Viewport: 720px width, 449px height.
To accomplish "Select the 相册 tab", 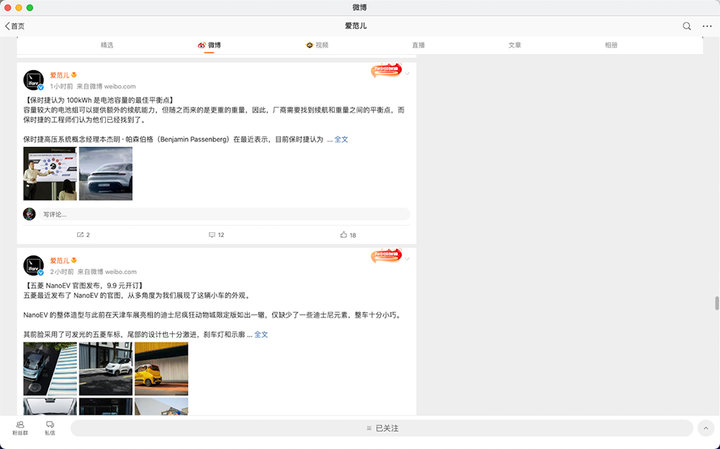I will tap(611, 45).
